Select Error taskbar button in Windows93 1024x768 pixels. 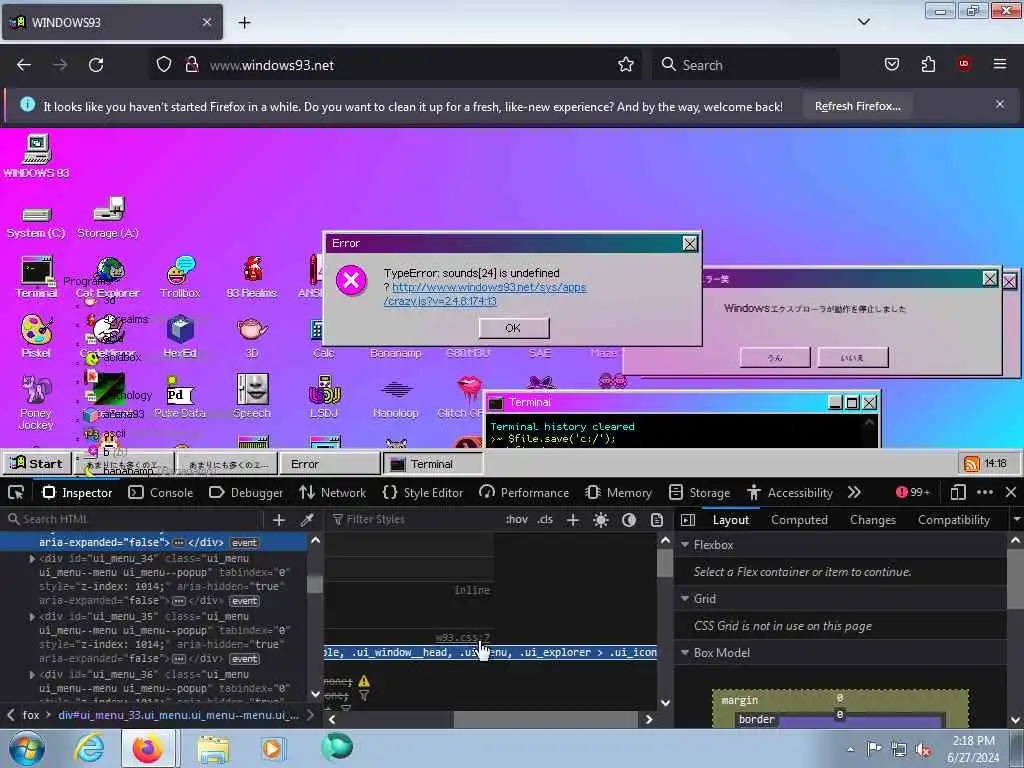click(330, 464)
